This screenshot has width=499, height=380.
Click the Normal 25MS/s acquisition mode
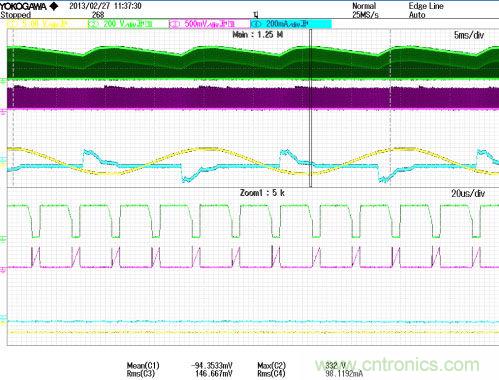click(x=365, y=10)
